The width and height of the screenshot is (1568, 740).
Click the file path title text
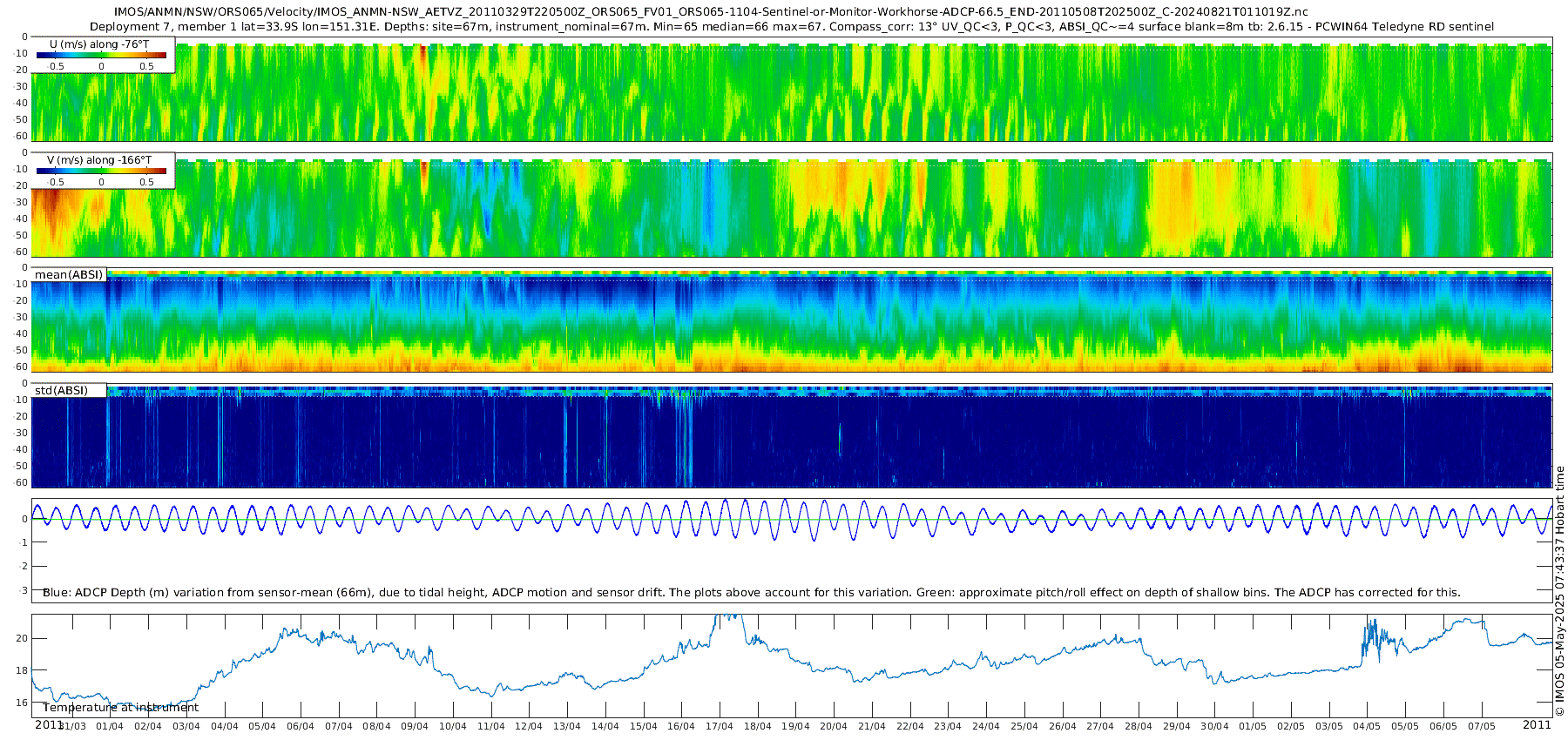point(711,12)
